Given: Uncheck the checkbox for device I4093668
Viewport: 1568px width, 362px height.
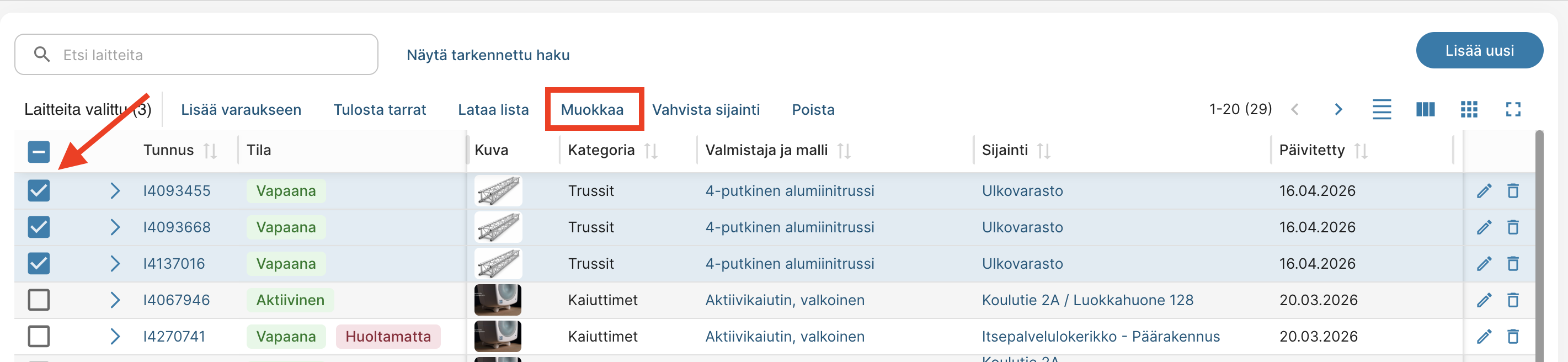Looking at the screenshot, I should [x=39, y=227].
